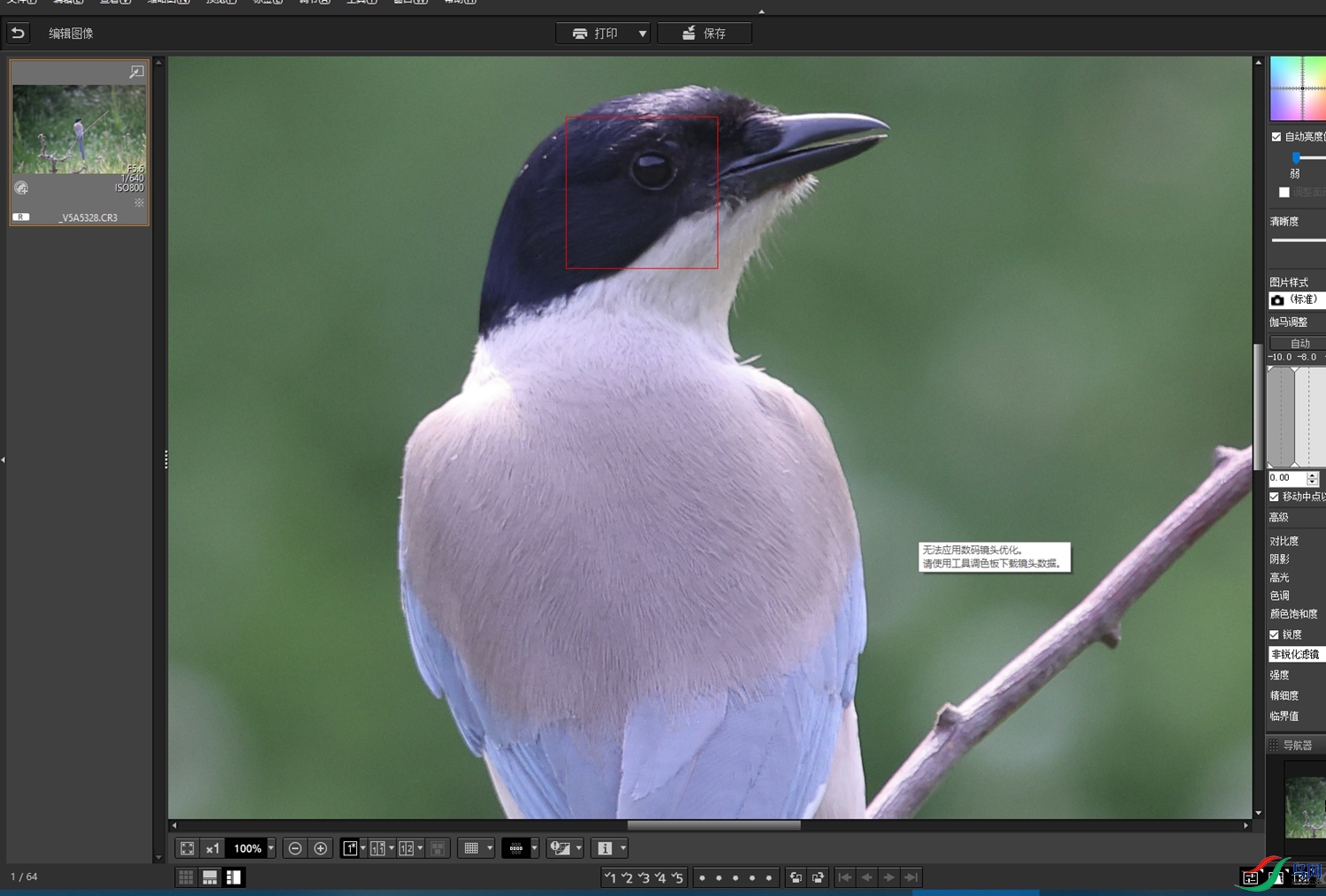1326x896 pixels.
Task: Click the image scrollbar down arrow
Action: click(1258, 813)
